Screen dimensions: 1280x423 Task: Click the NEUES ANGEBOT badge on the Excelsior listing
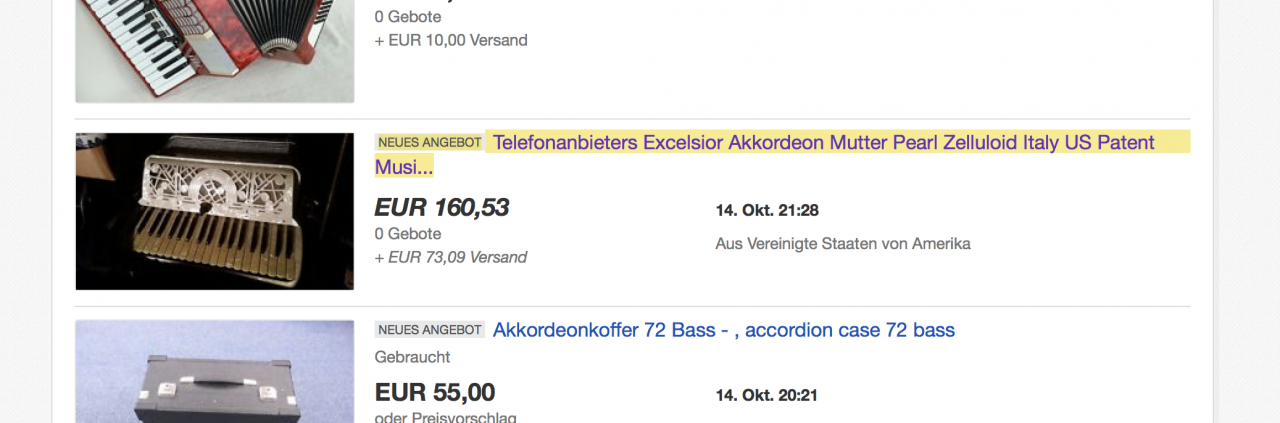pyautogui.click(x=430, y=143)
